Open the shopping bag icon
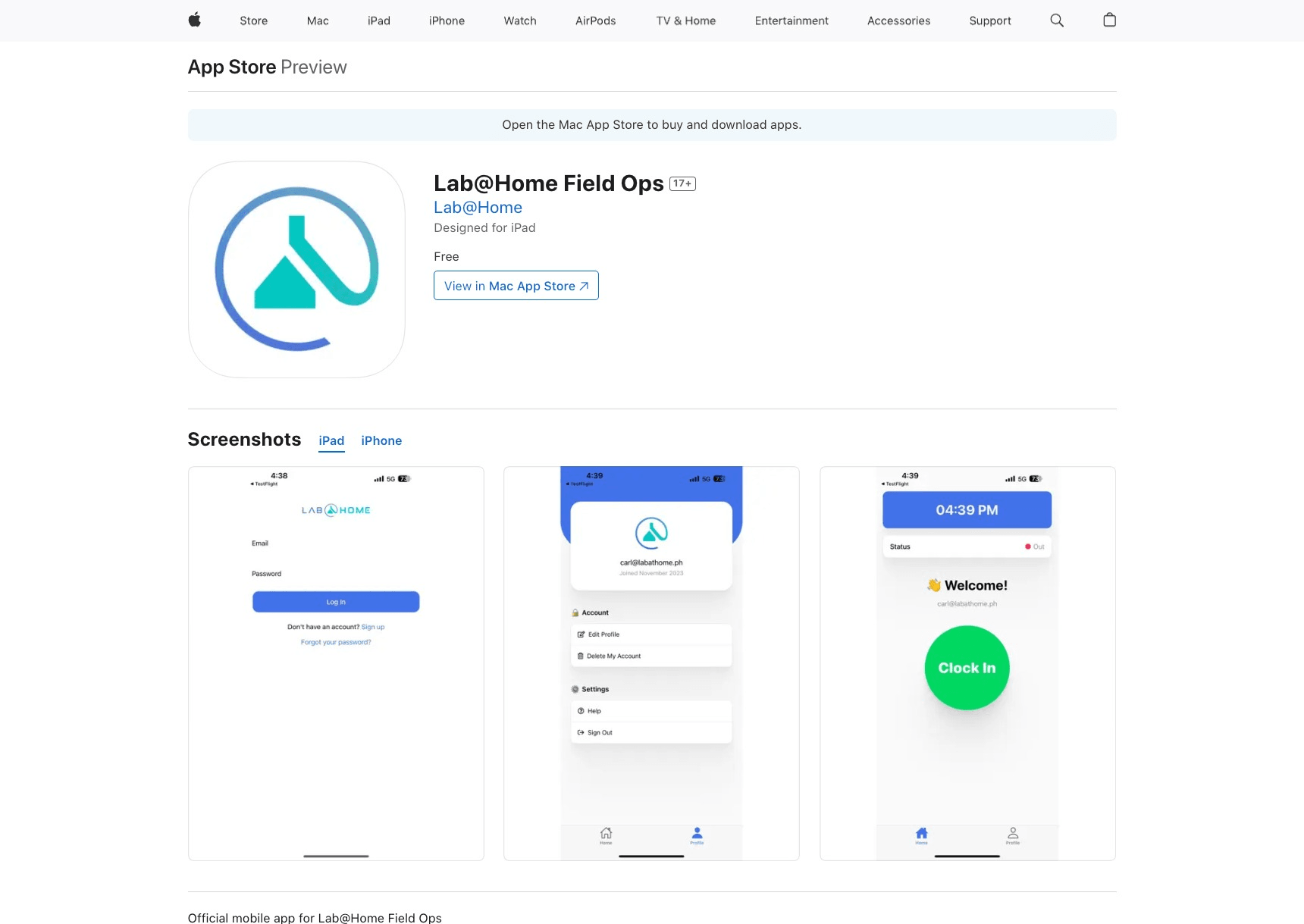Image resolution: width=1304 pixels, height=924 pixels. [x=1109, y=20]
